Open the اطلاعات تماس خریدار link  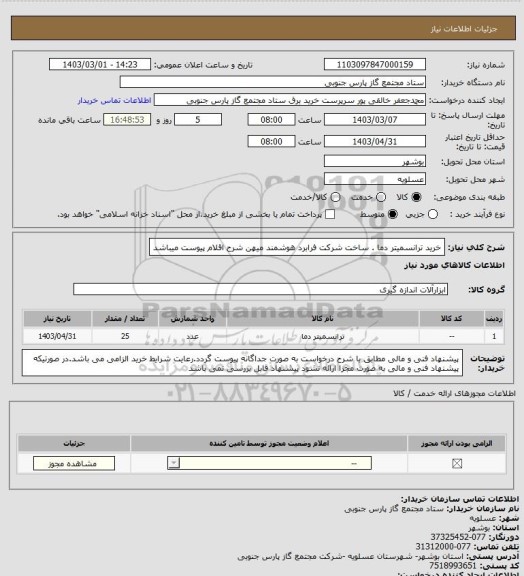click(x=114, y=100)
